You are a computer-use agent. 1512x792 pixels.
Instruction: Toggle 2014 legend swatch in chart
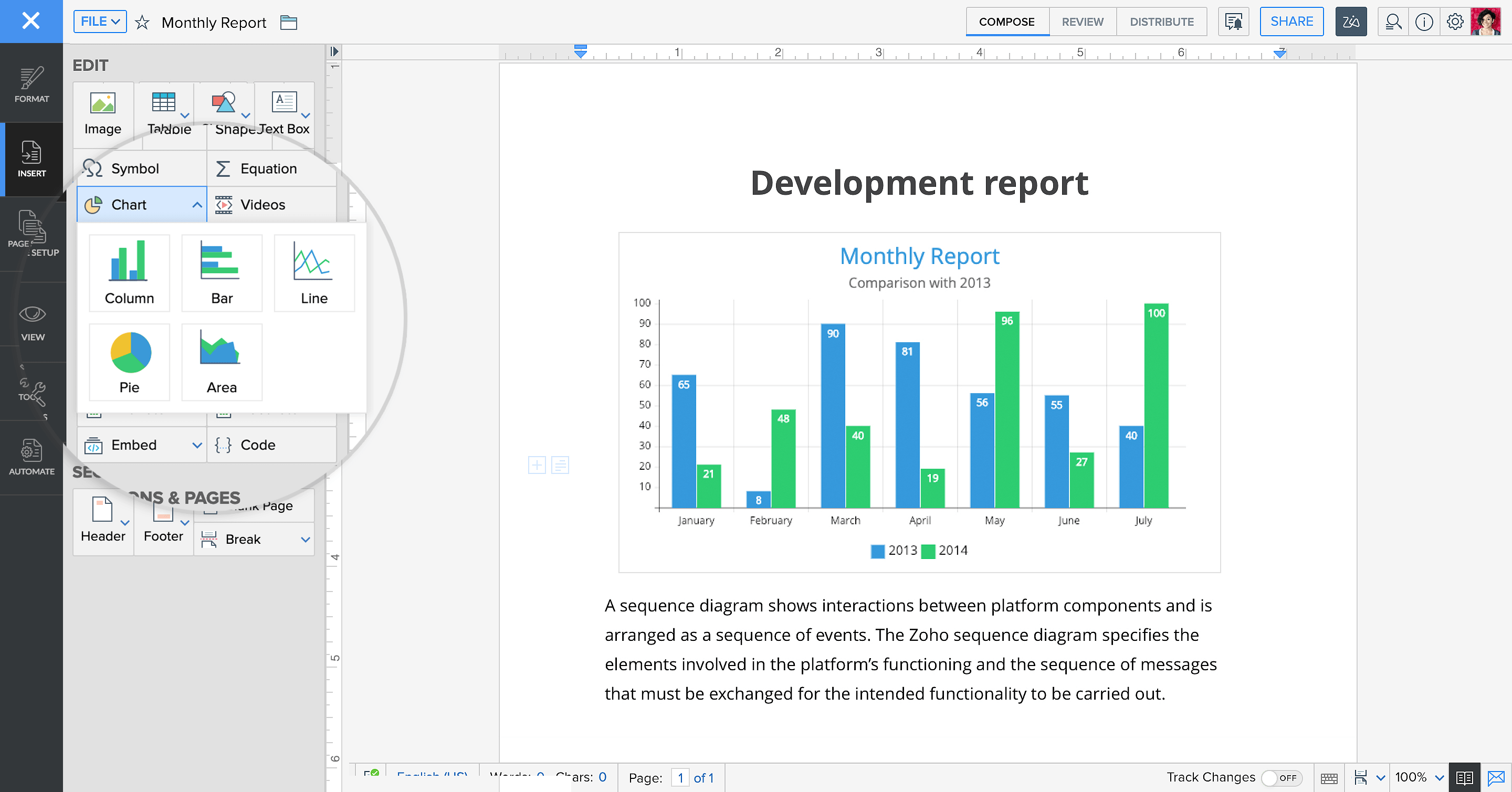(x=928, y=552)
